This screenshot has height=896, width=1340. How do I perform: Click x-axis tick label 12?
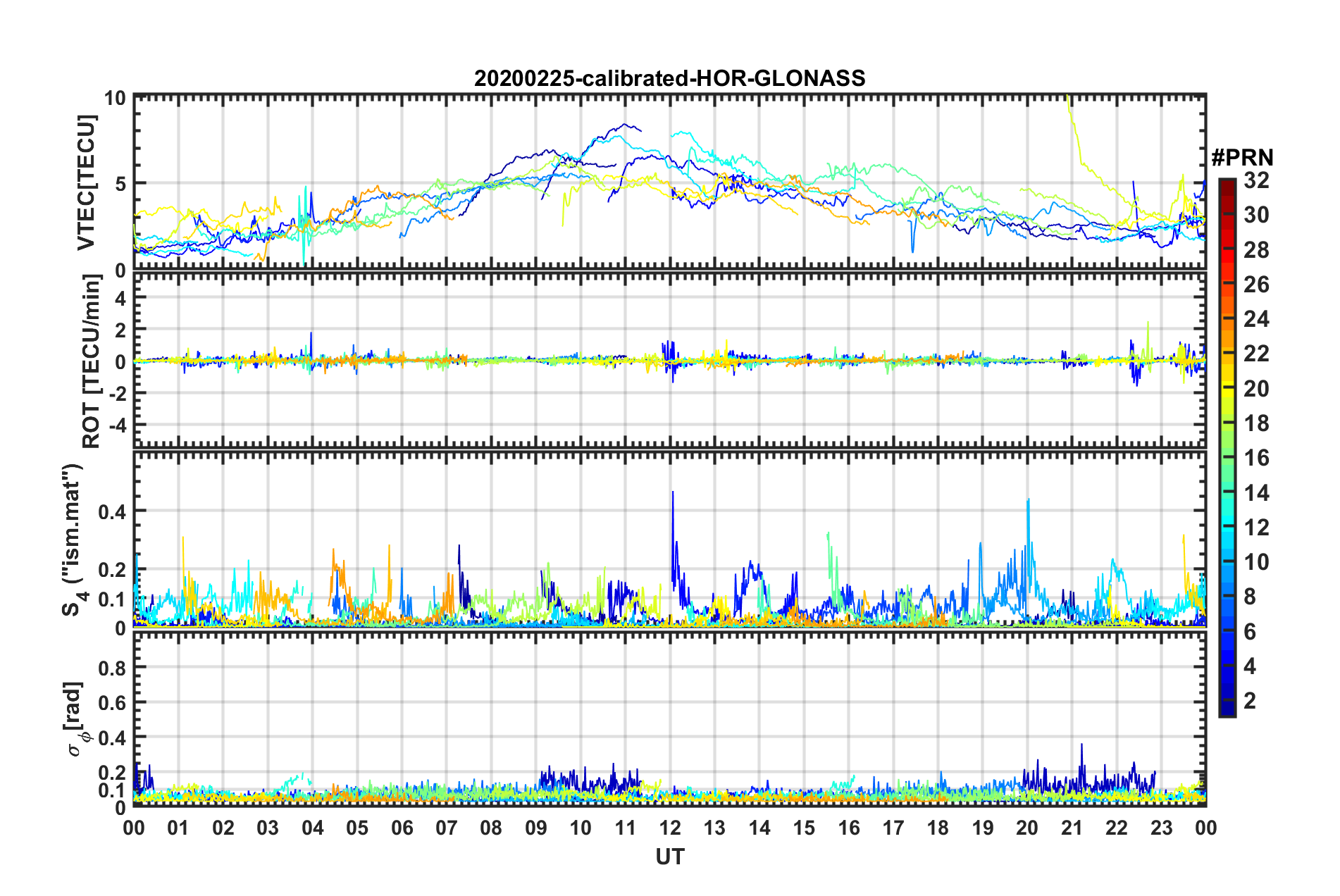point(669,828)
